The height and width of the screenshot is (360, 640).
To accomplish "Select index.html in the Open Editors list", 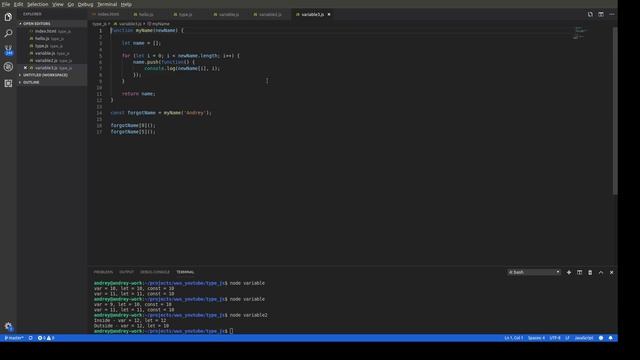I will [51, 31].
